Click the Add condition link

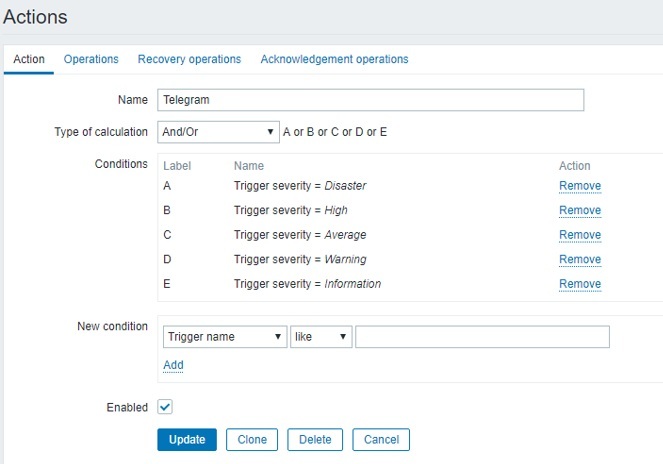coord(173,365)
